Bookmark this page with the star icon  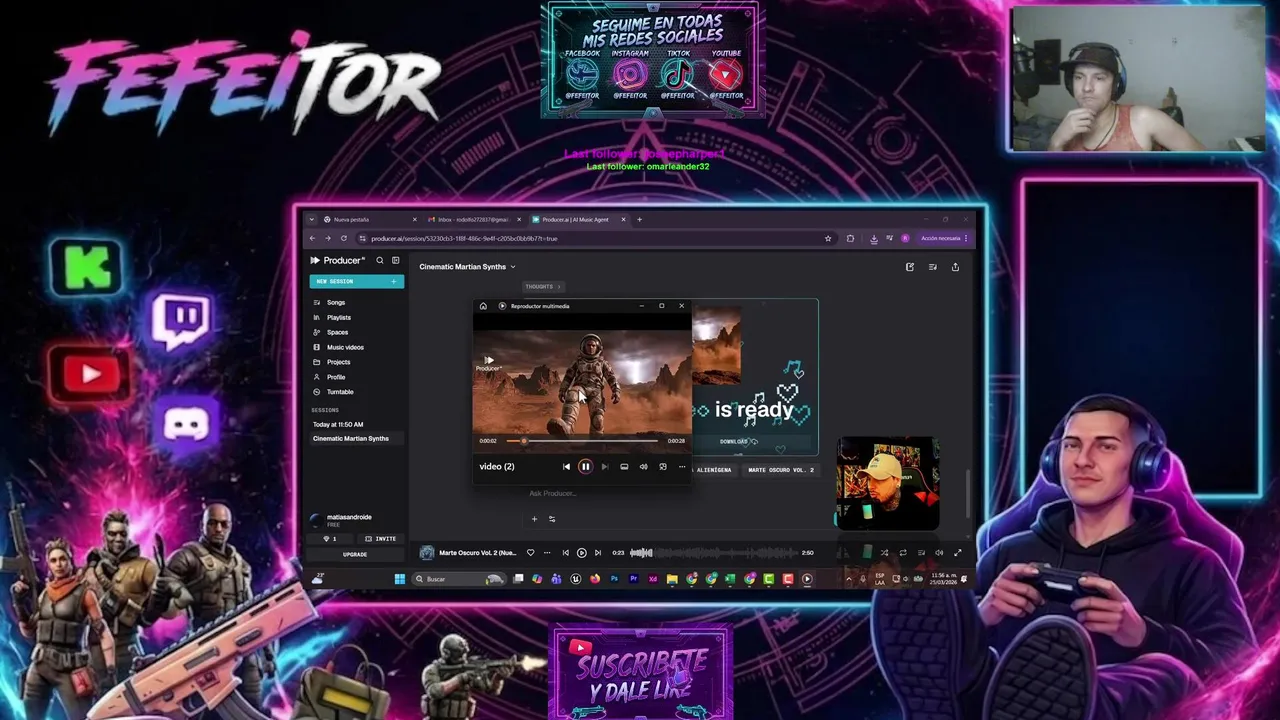click(x=828, y=238)
